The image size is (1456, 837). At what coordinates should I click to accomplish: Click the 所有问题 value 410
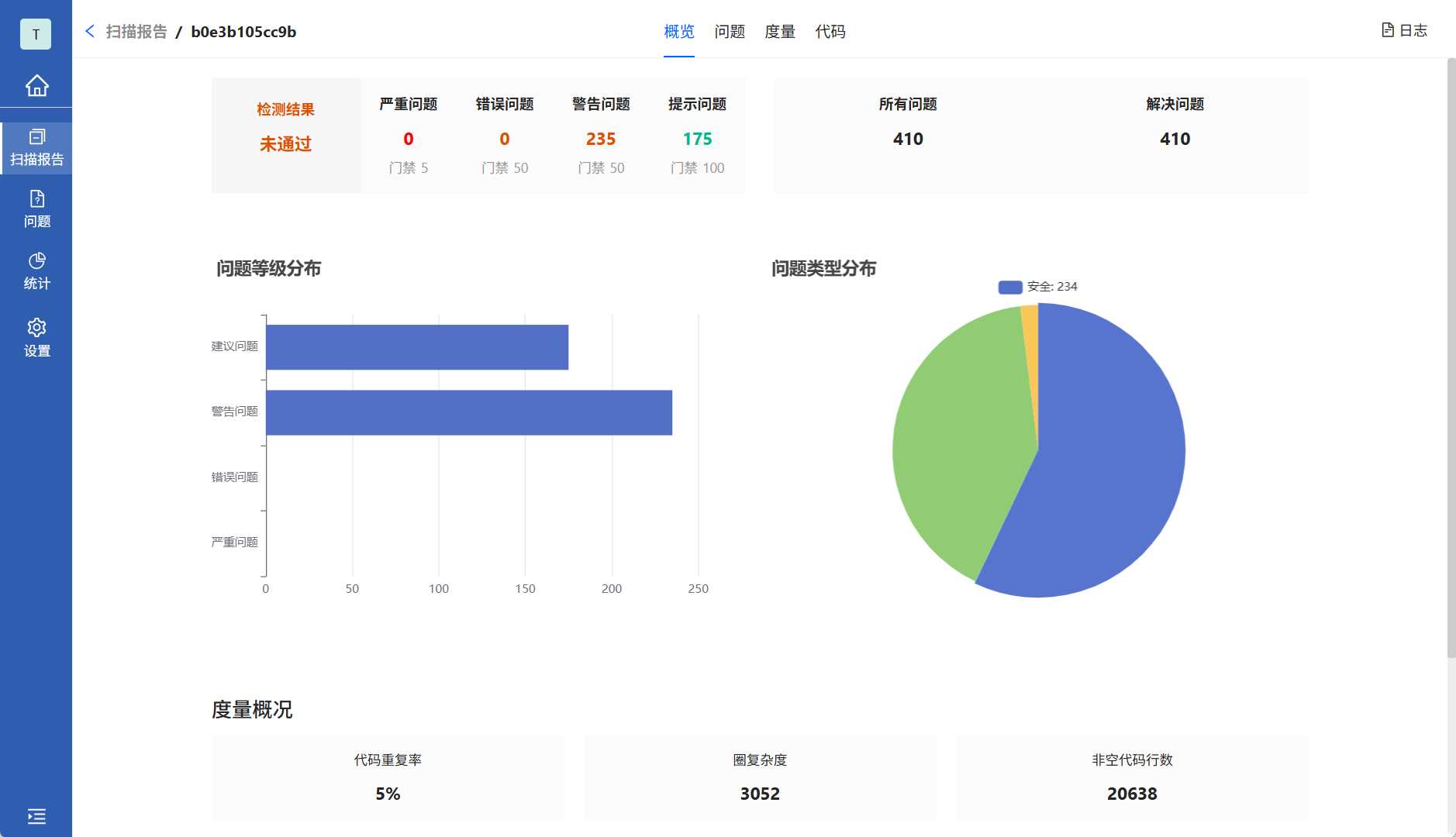click(x=908, y=139)
